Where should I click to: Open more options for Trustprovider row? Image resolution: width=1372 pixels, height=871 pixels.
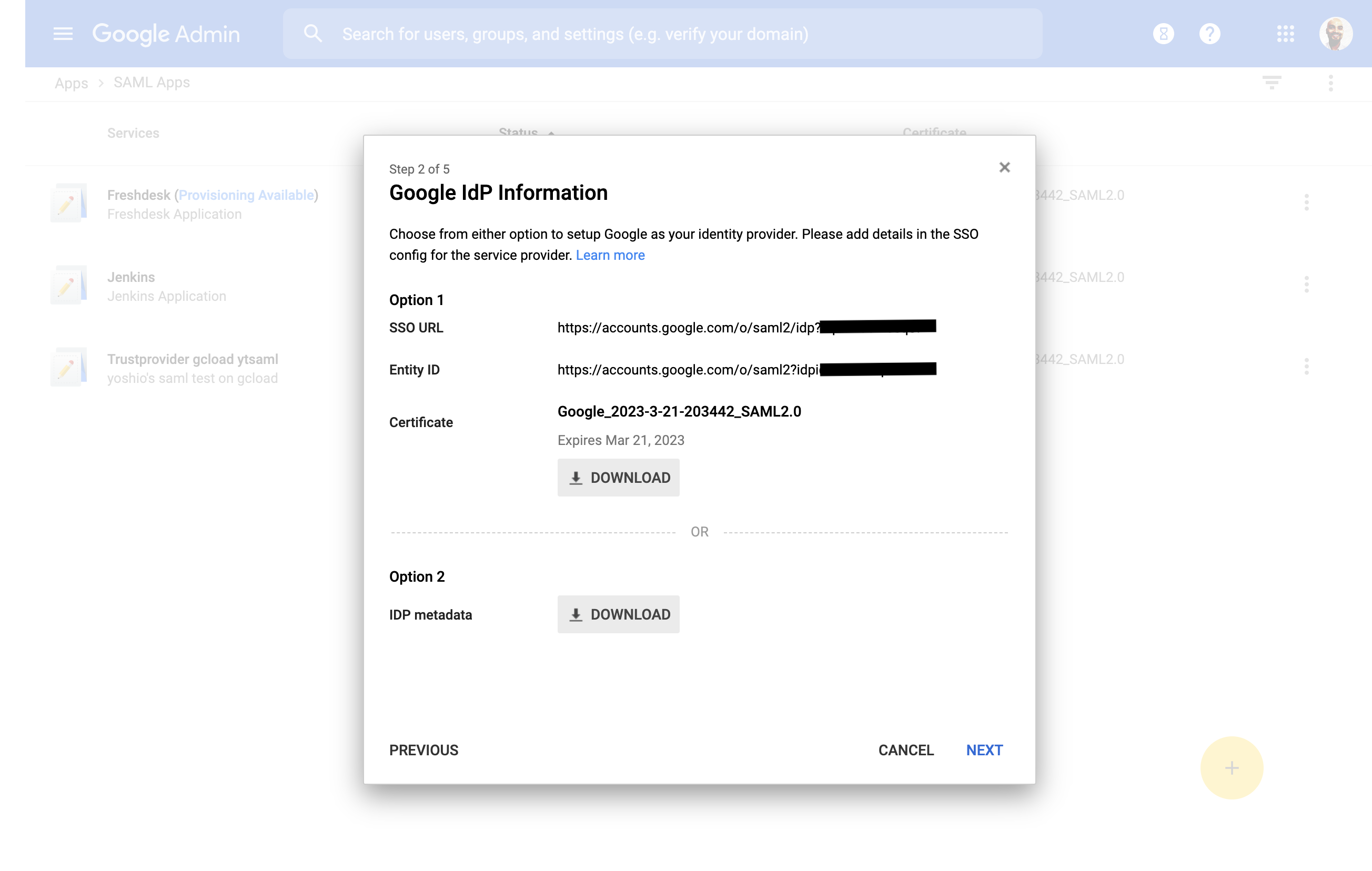1306,366
